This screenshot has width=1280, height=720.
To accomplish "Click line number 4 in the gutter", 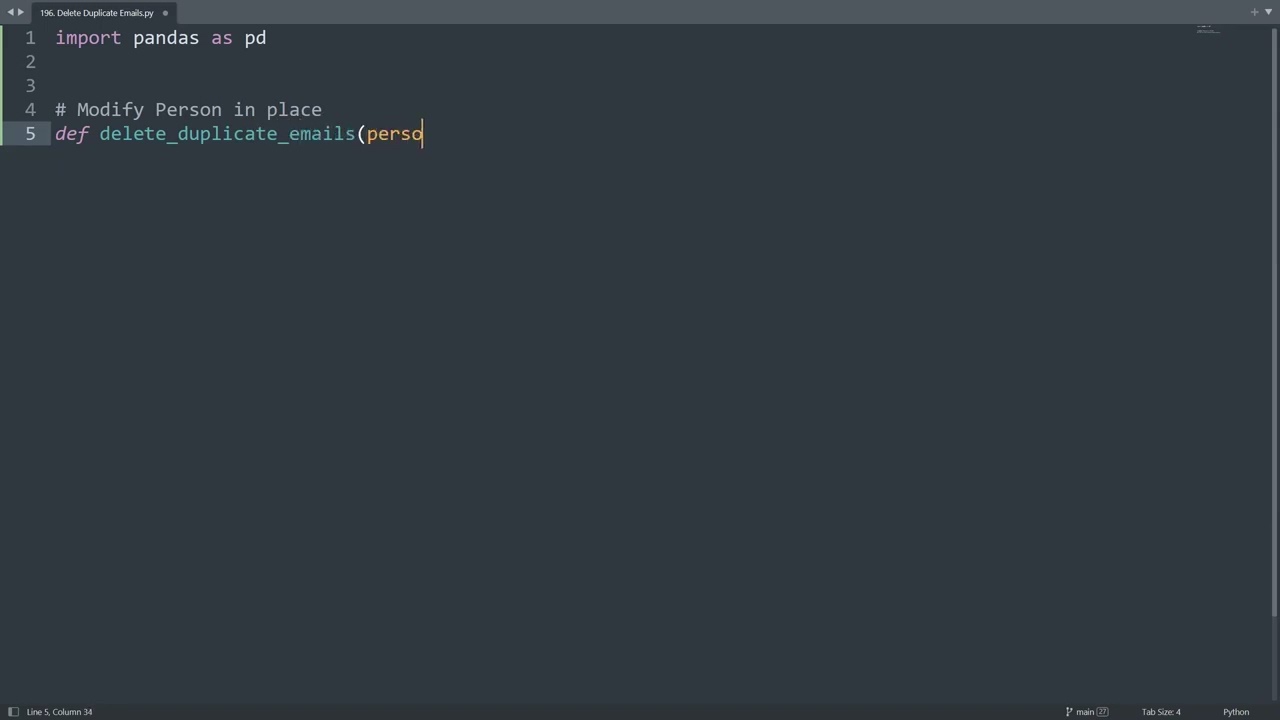I will (x=30, y=110).
